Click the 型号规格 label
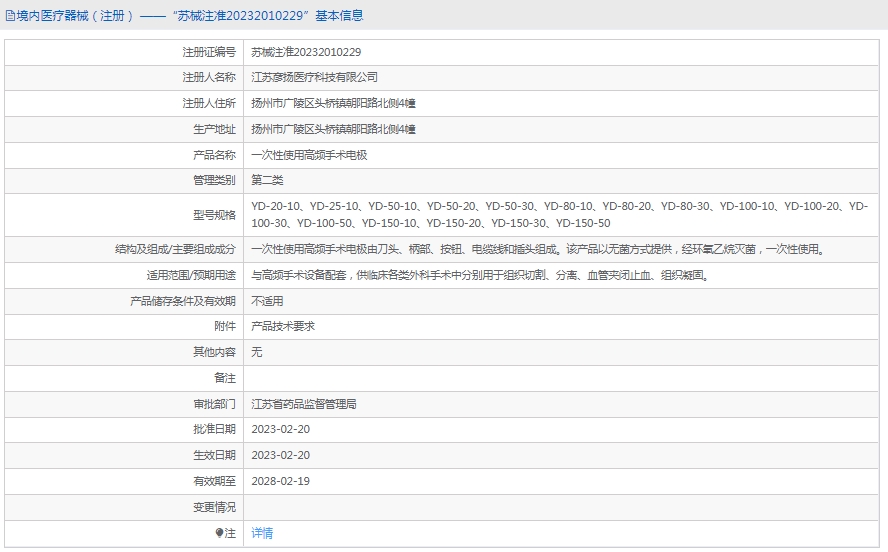This screenshot has height=552, width=888. click(x=214, y=215)
